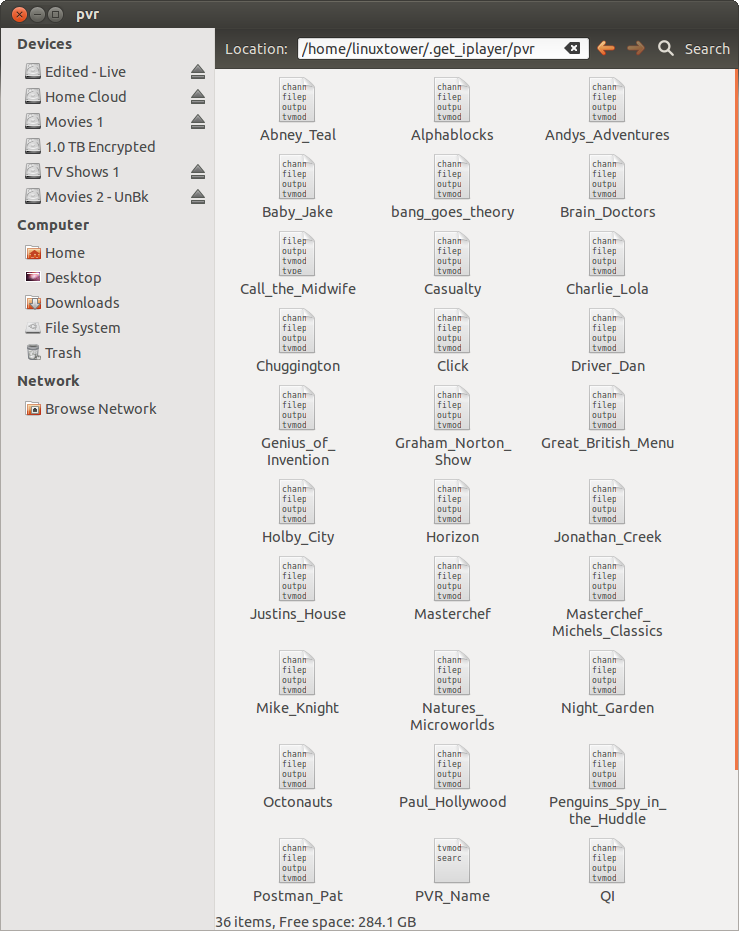Select the Justins_House file name
Image resolution: width=739 pixels, height=931 pixels.
pos(297,614)
